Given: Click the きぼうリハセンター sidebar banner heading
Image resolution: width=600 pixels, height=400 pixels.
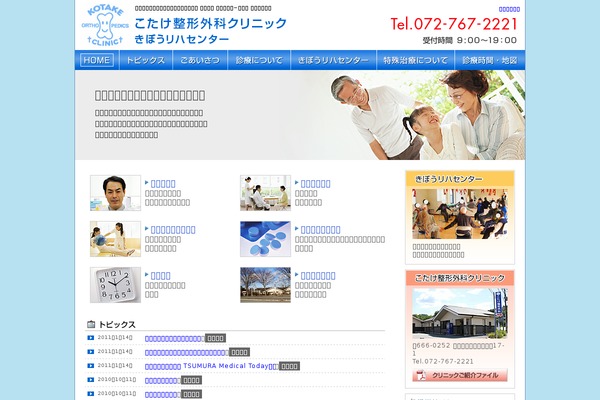Looking at the screenshot, I should (460, 179).
